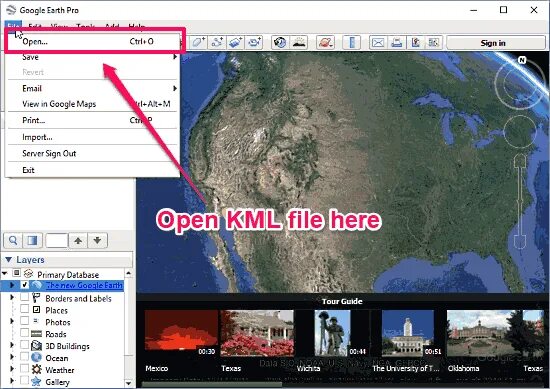Click the Ocean layer globe icon
Image resolution: width=550 pixels, height=389 pixels.
click(x=36, y=358)
